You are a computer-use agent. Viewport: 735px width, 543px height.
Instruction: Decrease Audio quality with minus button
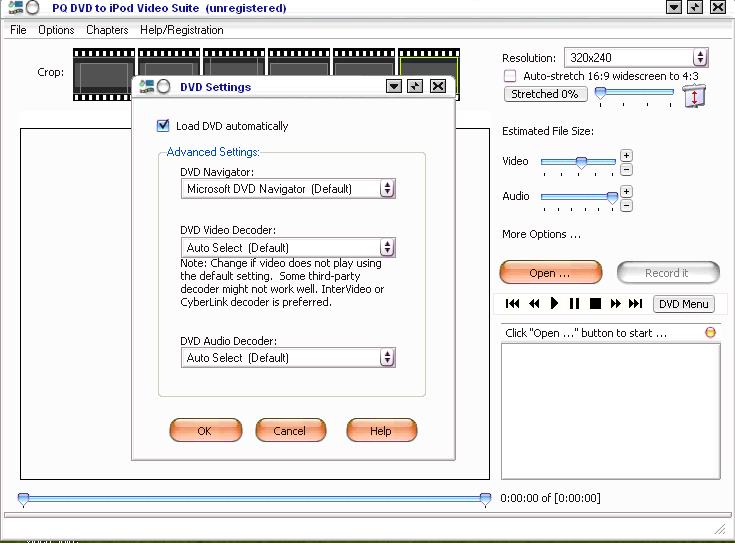coord(626,205)
